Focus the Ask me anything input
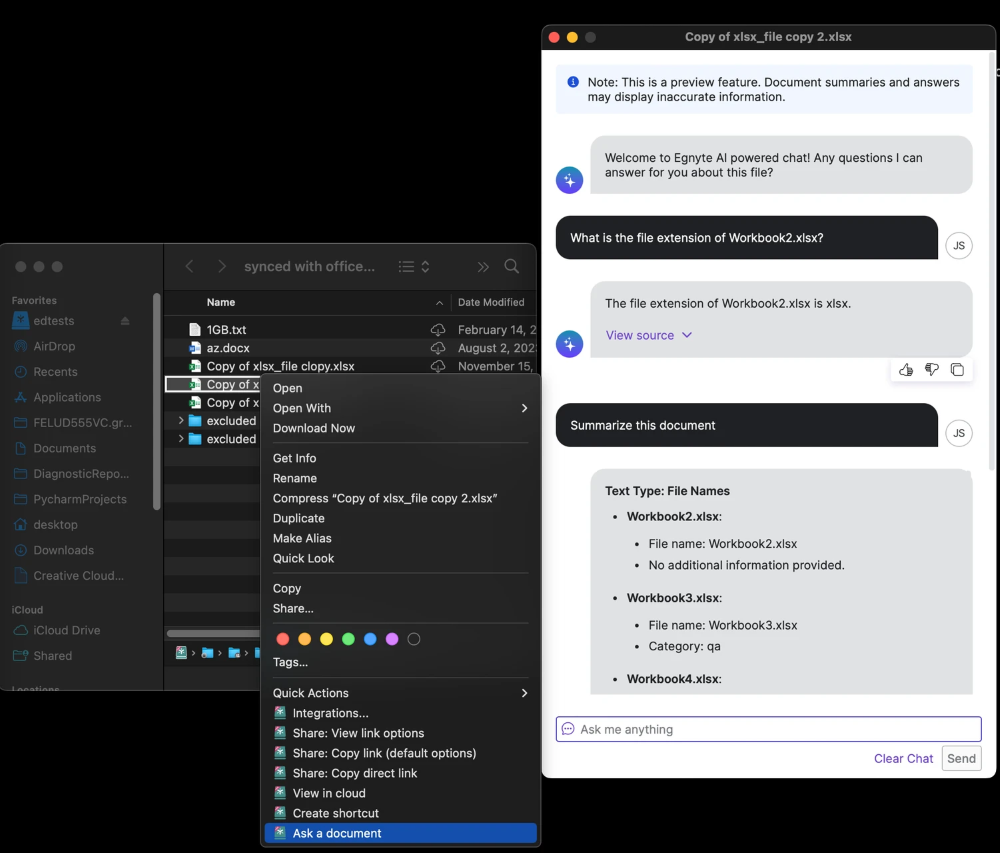The height and width of the screenshot is (853, 1000). tap(768, 729)
